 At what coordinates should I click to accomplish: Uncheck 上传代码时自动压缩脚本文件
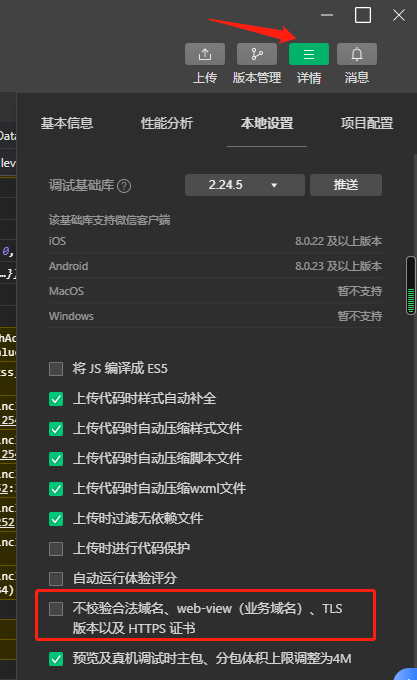tap(56, 459)
